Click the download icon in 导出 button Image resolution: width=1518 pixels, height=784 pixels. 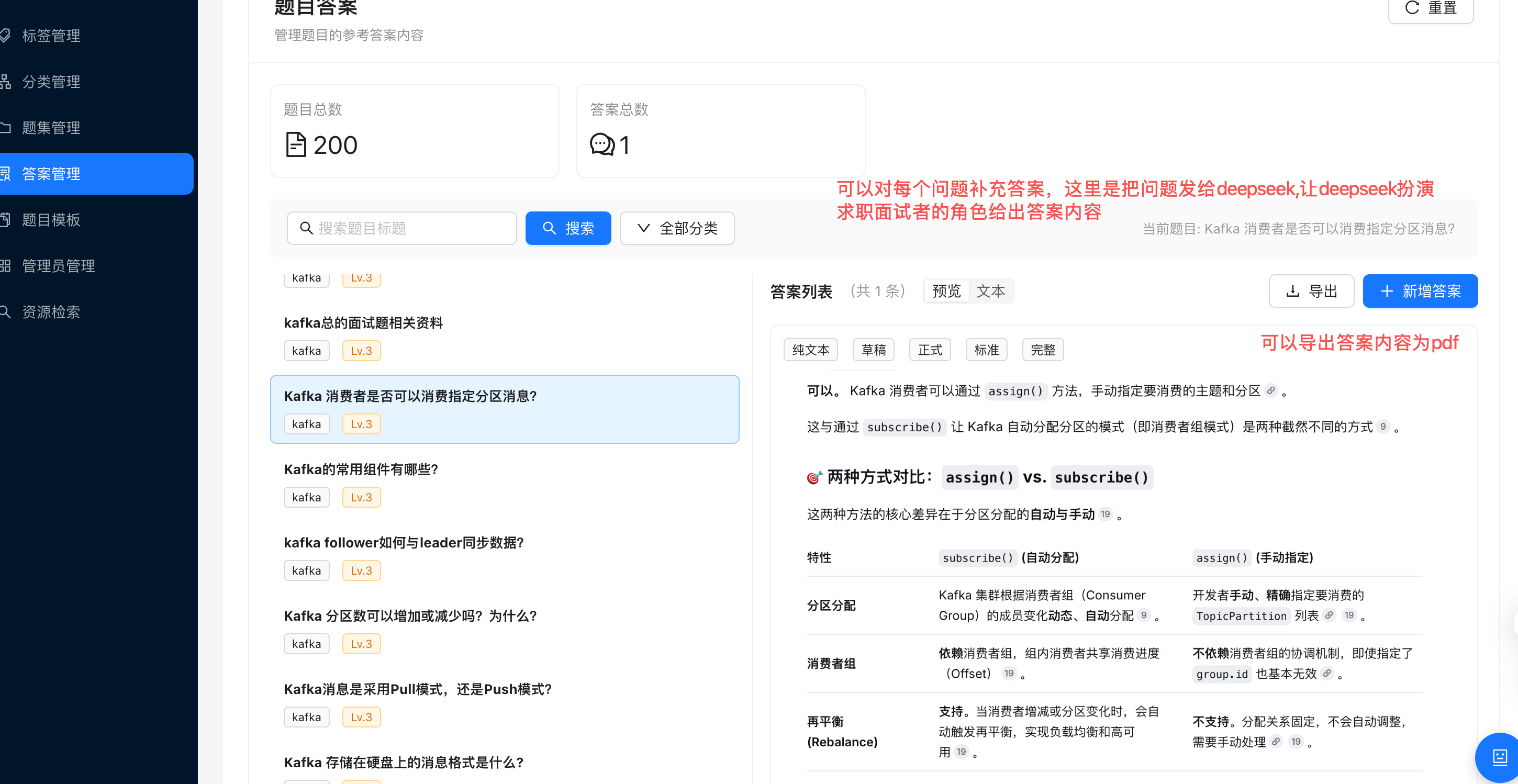[1293, 291]
